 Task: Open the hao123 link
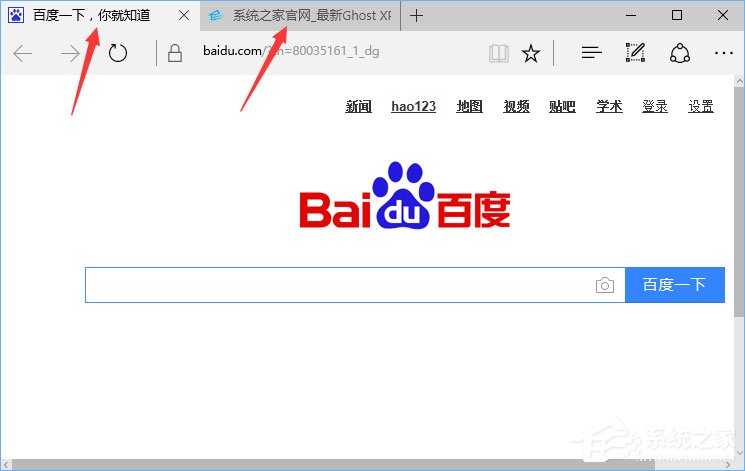(x=413, y=107)
